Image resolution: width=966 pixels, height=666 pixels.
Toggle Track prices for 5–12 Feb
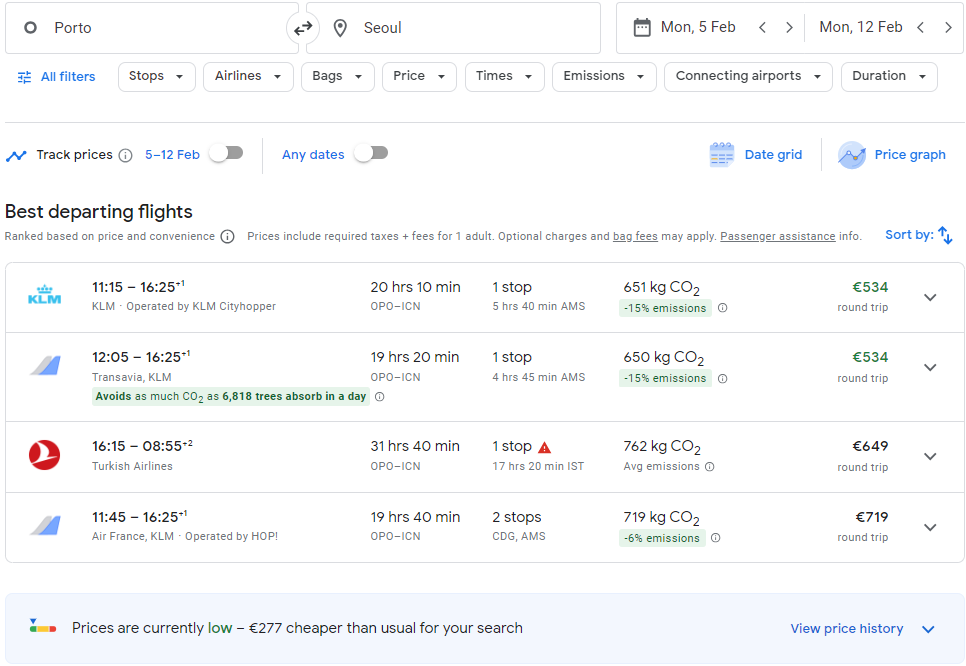(226, 153)
